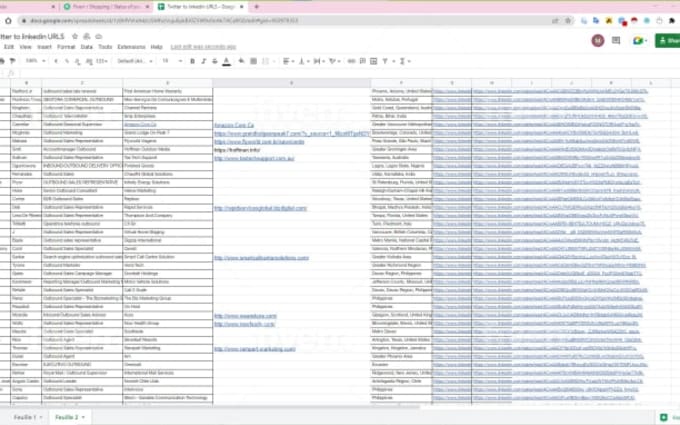The height and width of the screenshot is (425, 680).
Task: Switch to the Fiverr browser tab
Action: (x=107, y=7)
